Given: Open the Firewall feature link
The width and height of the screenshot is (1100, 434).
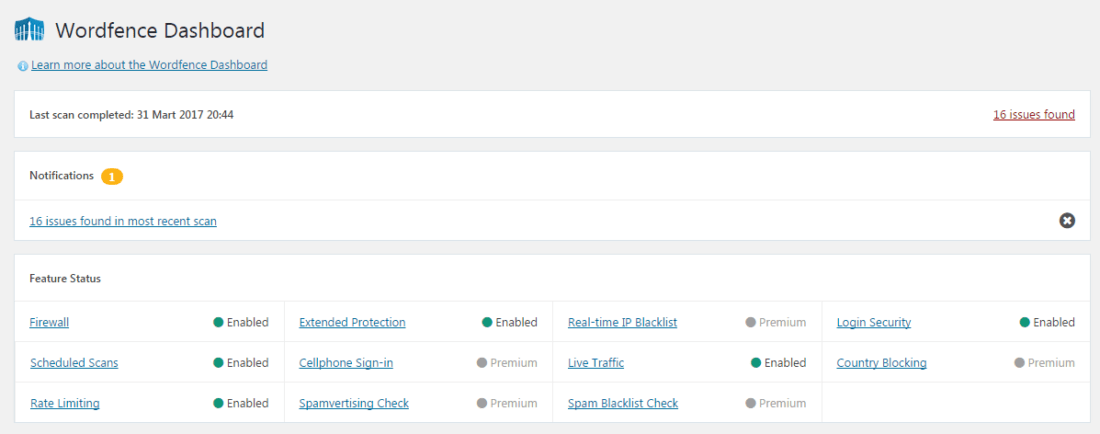Looking at the screenshot, I should tap(49, 323).
